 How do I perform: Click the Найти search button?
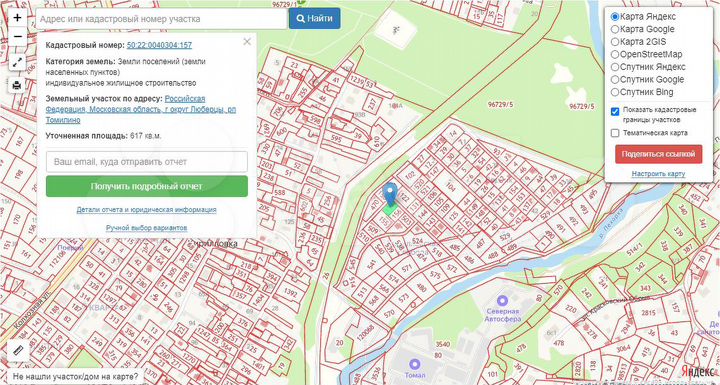point(315,18)
